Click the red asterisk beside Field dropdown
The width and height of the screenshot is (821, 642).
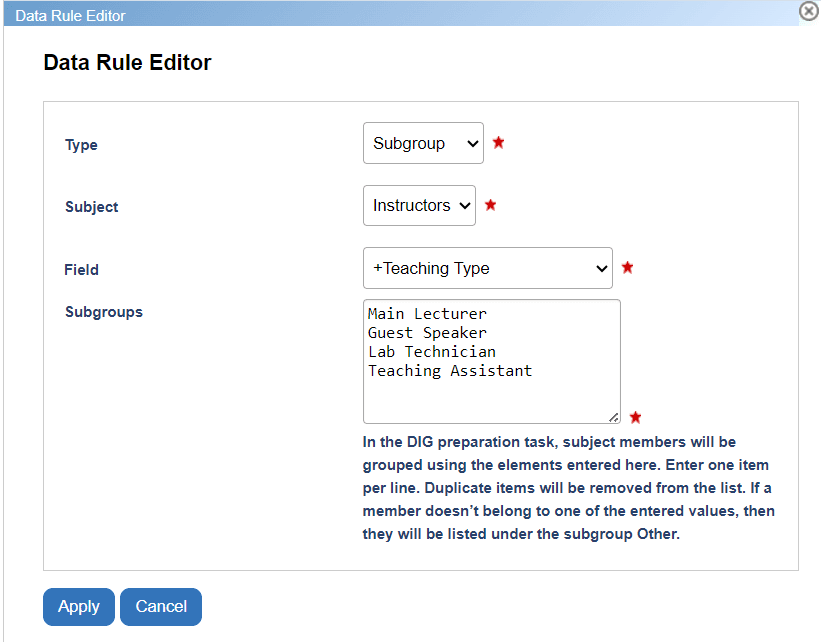627,268
